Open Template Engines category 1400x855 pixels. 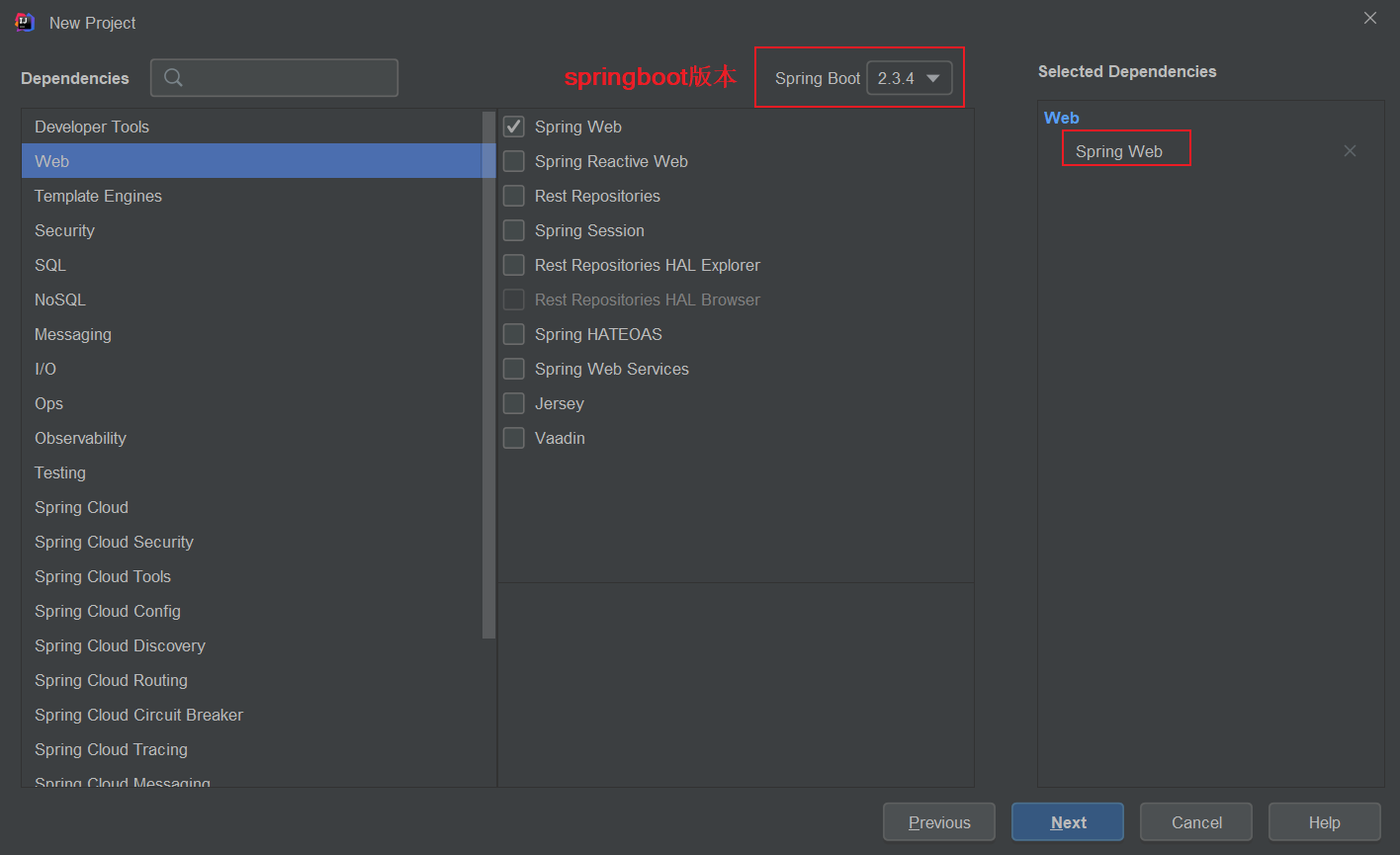pos(252,196)
